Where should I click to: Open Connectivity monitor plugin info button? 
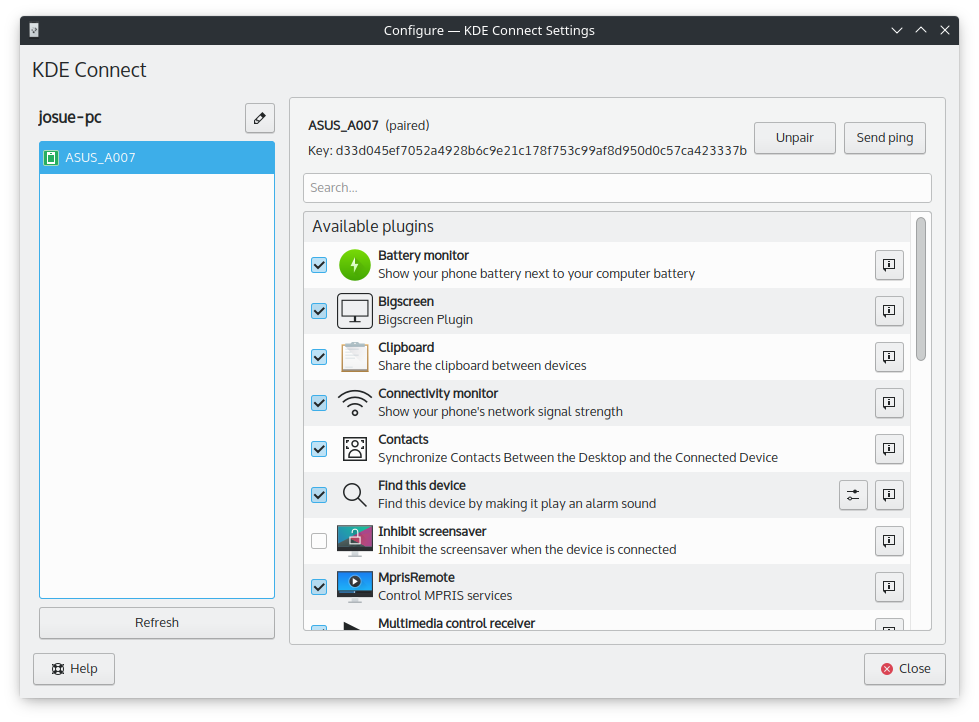pyautogui.click(x=889, y=403)
